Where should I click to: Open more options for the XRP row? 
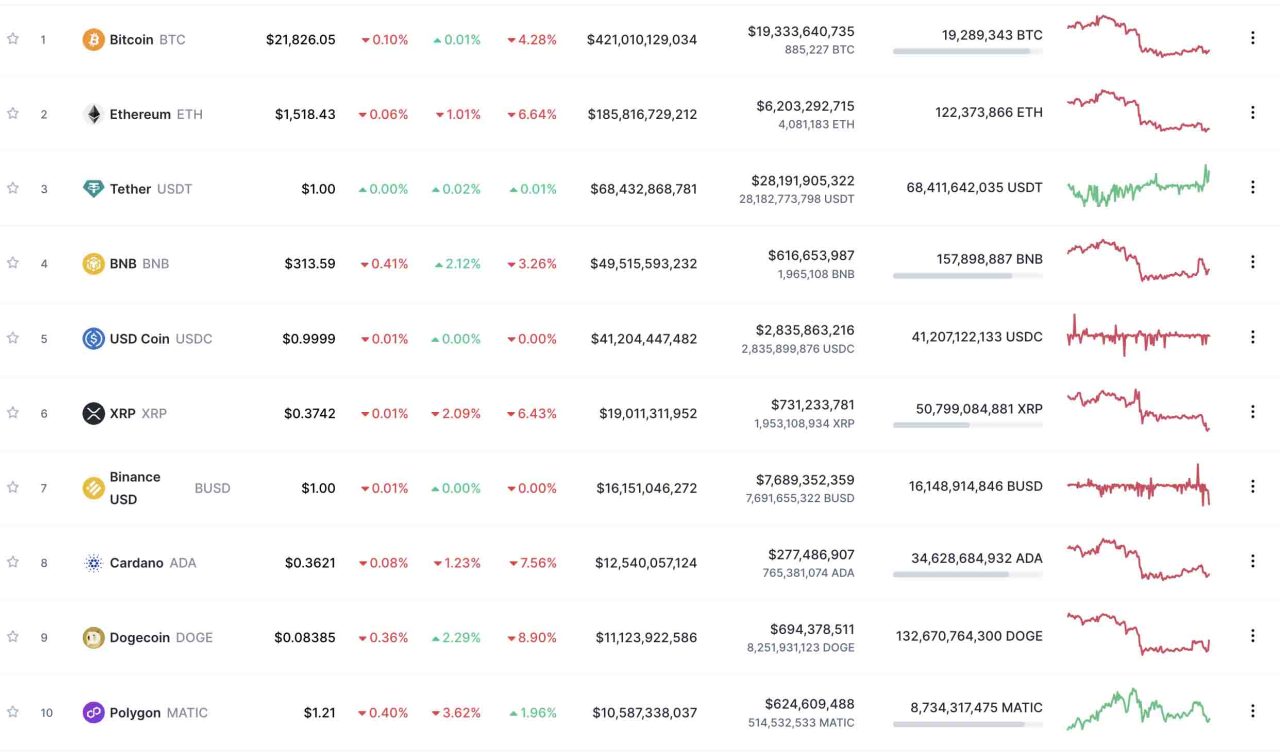click(x=1252, y=412)
